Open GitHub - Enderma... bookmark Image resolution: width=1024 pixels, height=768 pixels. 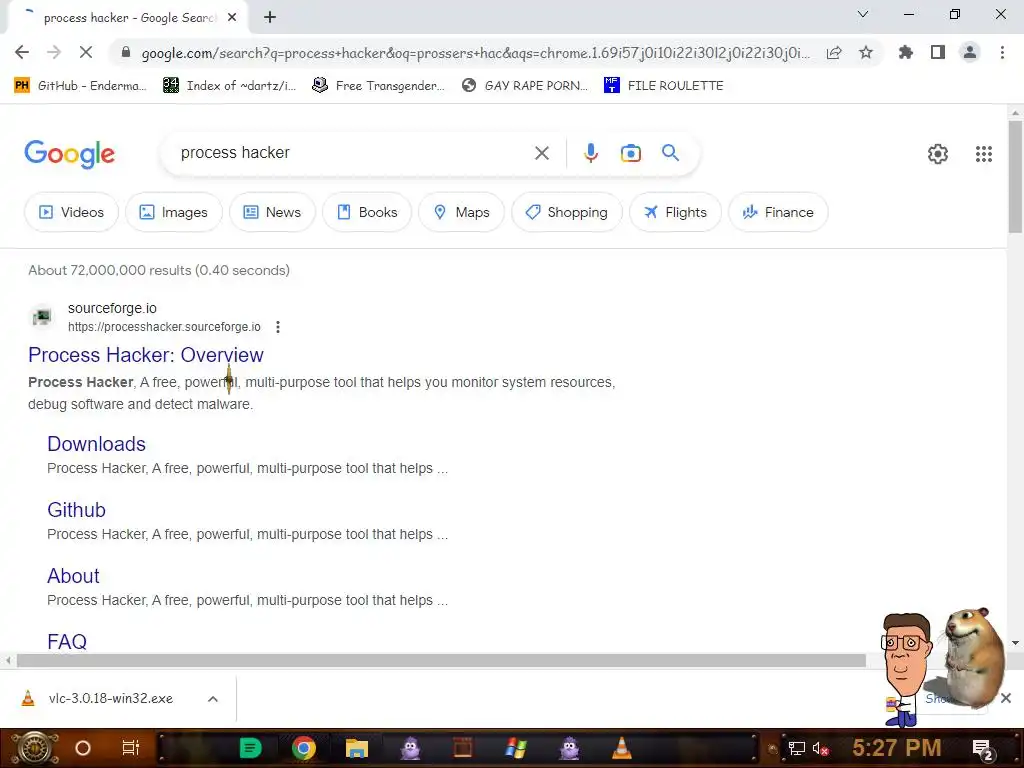click(x=80, y=86)
